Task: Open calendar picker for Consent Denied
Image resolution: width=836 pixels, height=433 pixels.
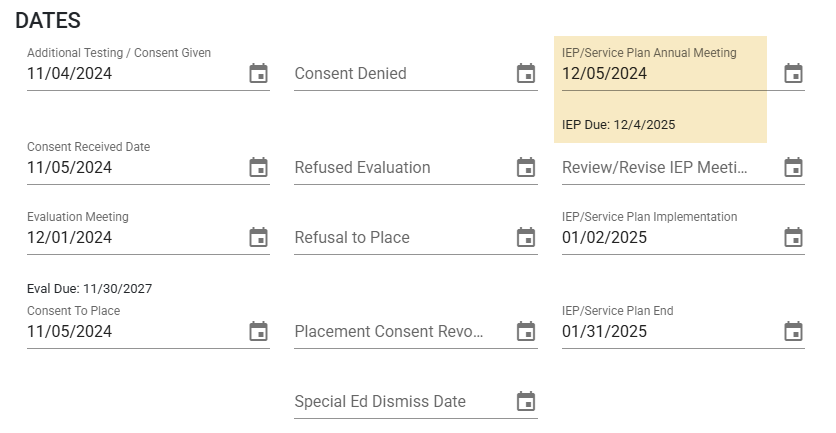Action: pos(526,74)
